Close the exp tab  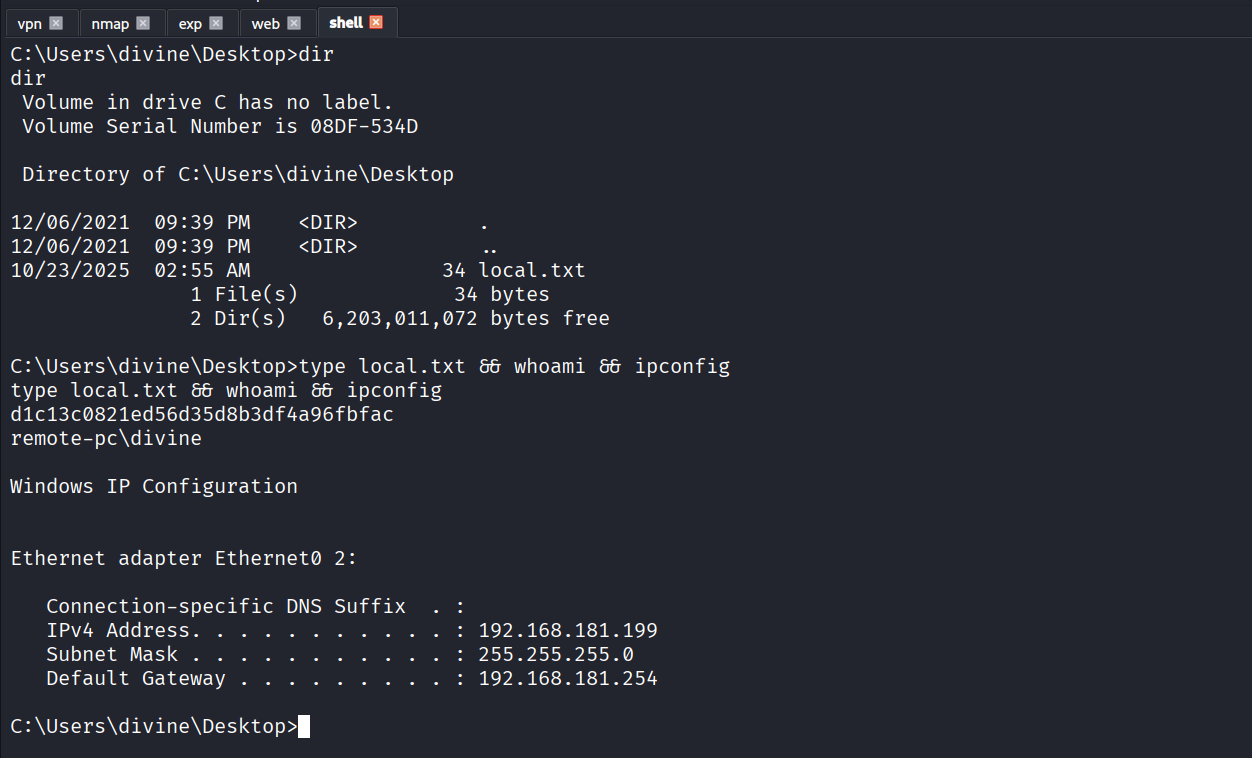pos(216,23)
